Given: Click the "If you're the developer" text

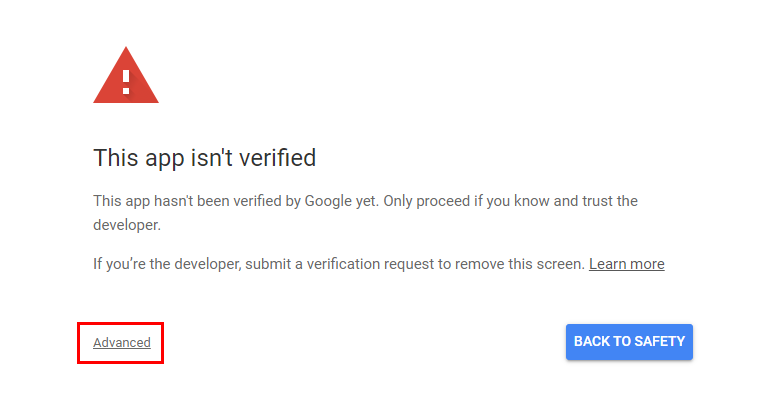Looking at the screenshot, I should click(x=167, y=264).
